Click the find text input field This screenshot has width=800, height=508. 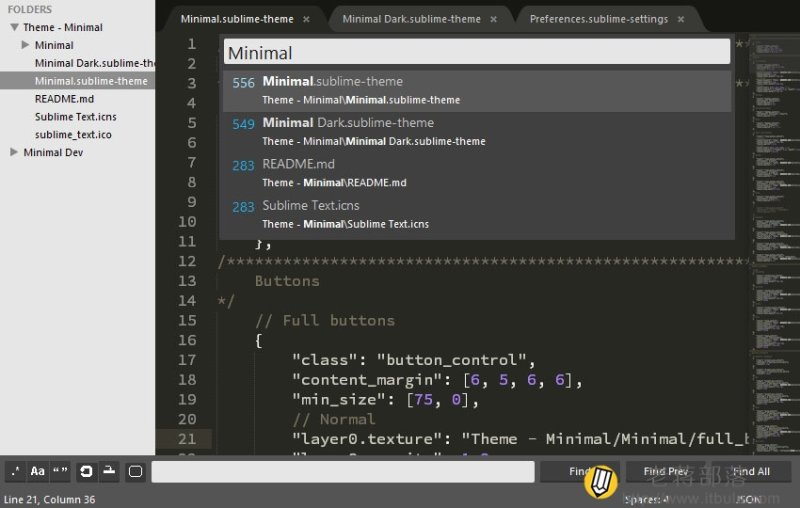click(x=343, y=471)
